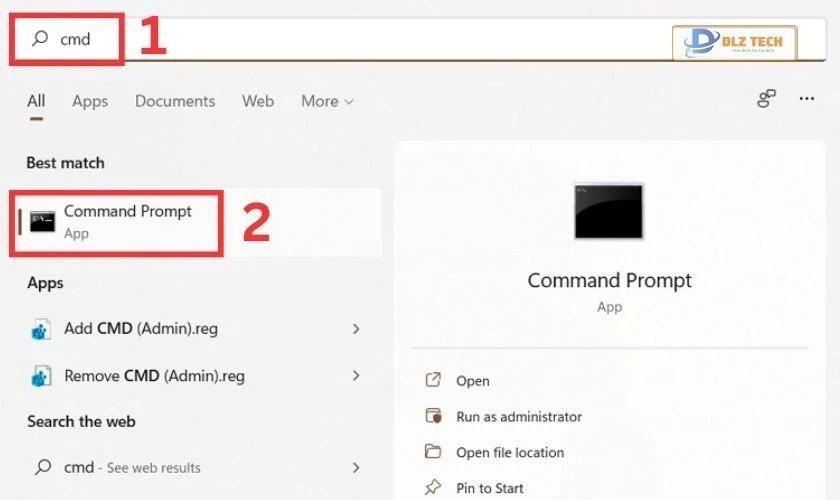This screenshot has width=840, height=500.
Task: Expand the More filters dropdown
Action: pos(327,101)
